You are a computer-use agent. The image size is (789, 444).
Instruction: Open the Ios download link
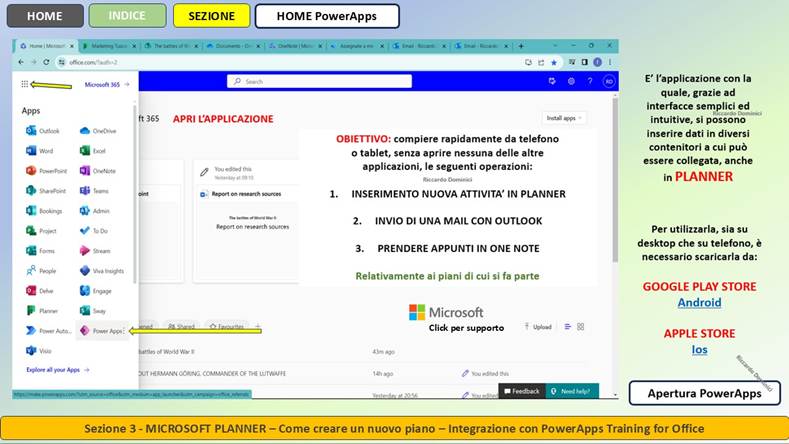coord(699,349)
